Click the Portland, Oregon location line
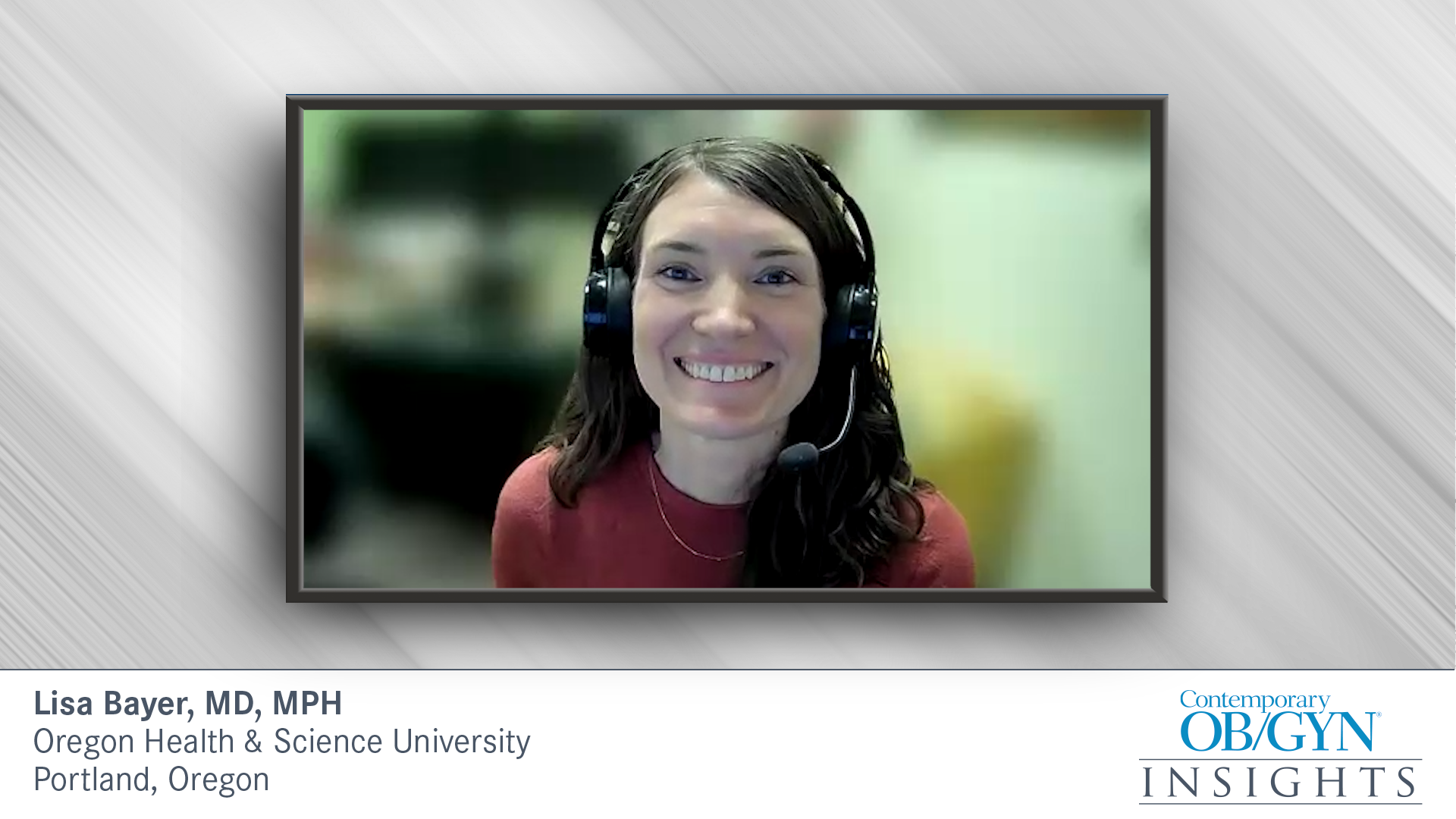Viewport: 1456px width, 819px height. [151, 780]
